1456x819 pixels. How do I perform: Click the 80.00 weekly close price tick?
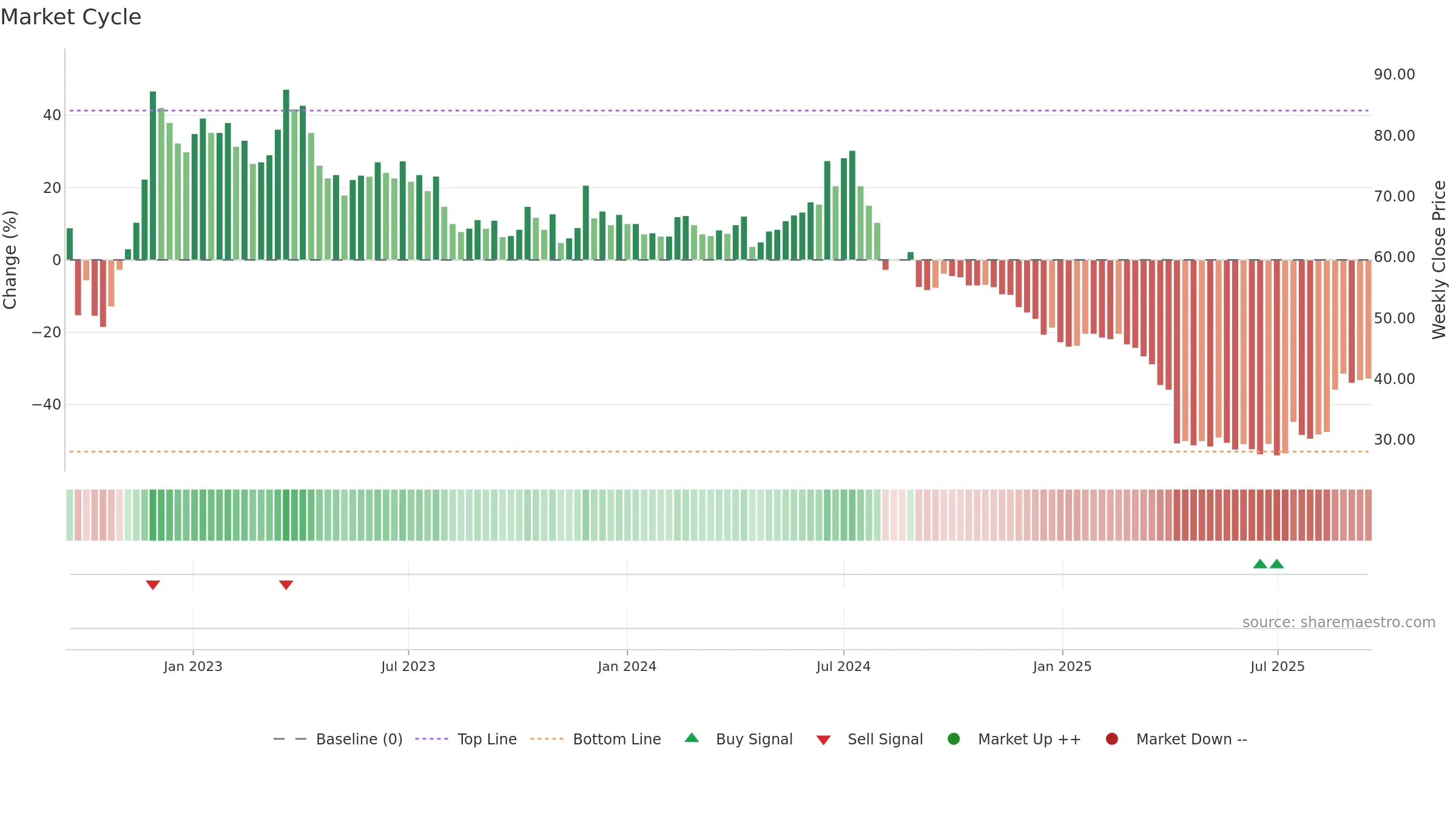click(1394, 135)
